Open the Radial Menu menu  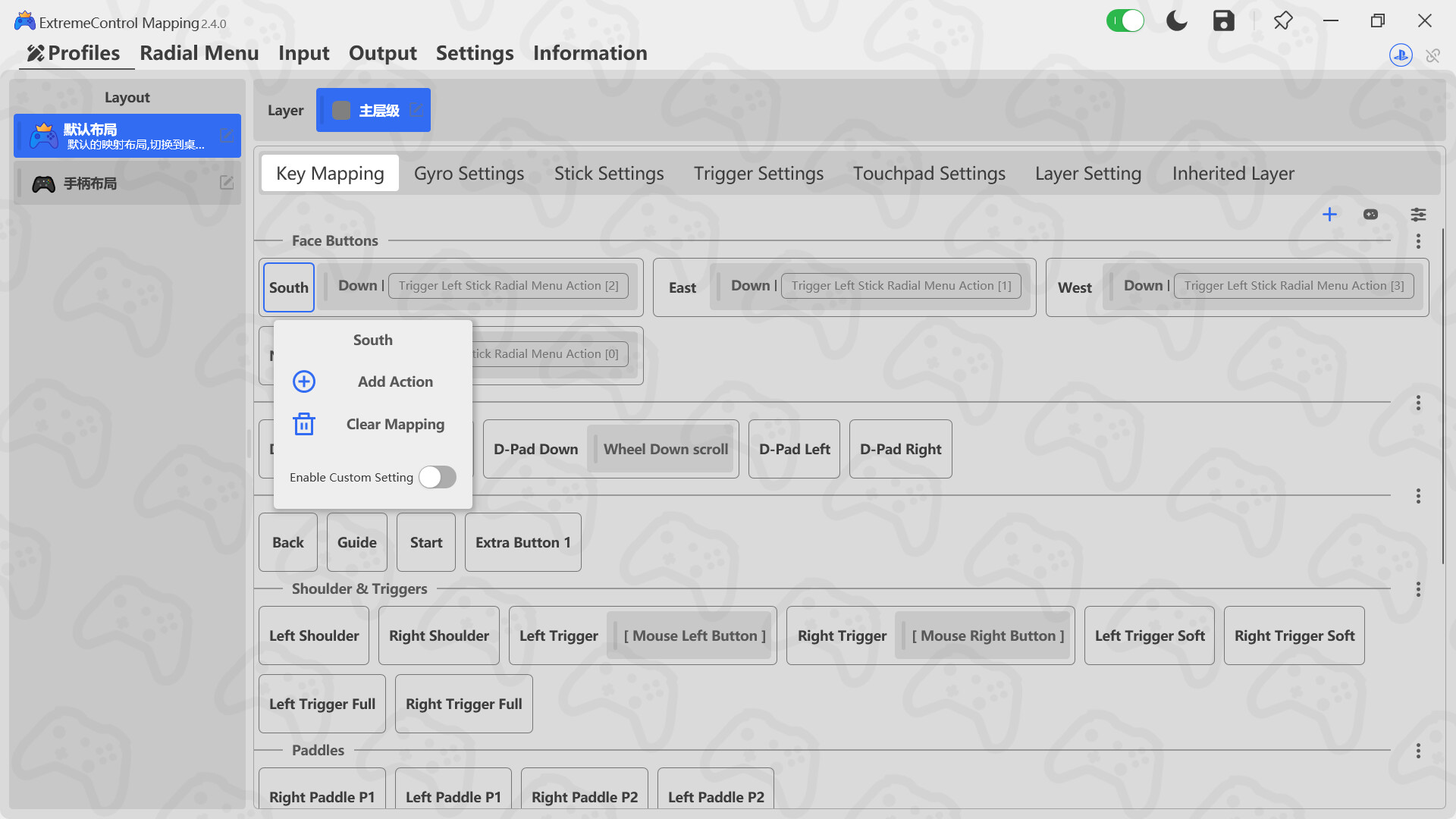[199, 52]
